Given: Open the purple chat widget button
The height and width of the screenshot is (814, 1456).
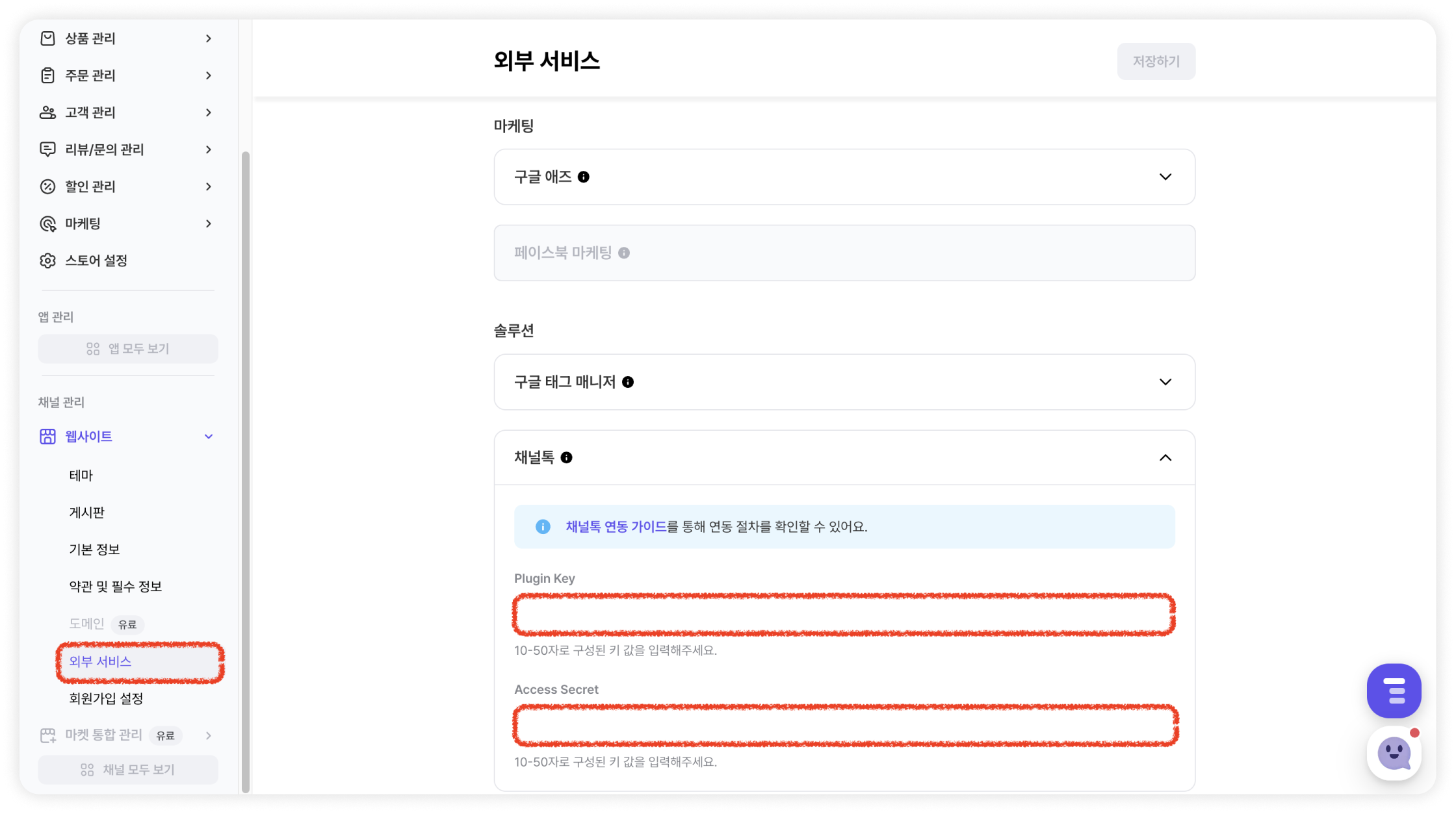Looking at the screenshot, I should pyautogui.click(x=1393, y=690).
